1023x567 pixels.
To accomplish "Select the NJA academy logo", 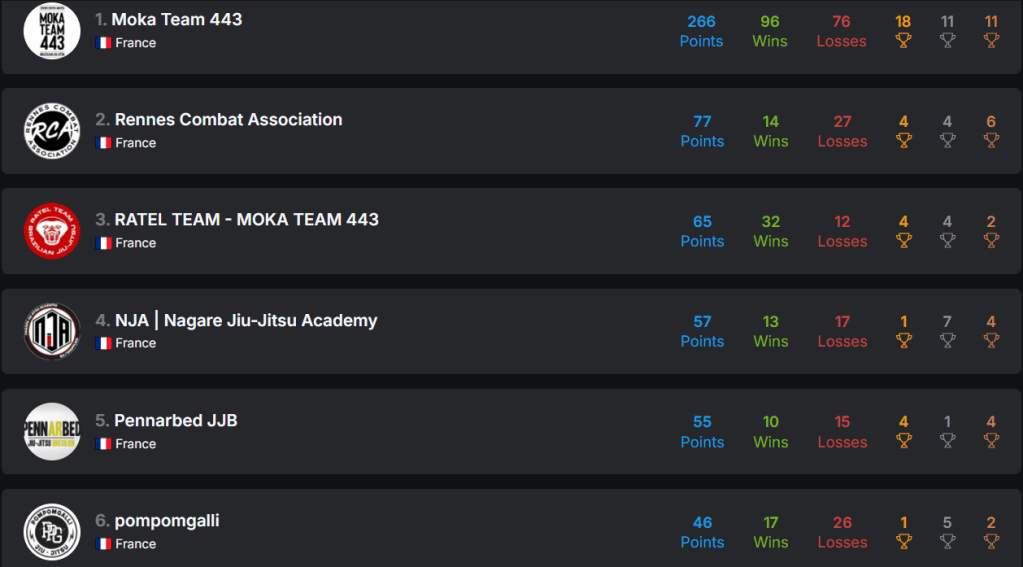I will [52, 331].
